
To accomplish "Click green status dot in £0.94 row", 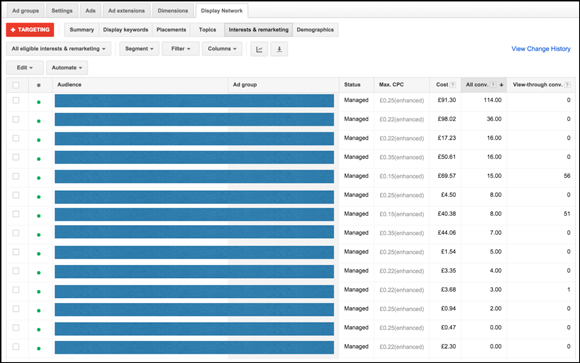I will click(38, 310).
